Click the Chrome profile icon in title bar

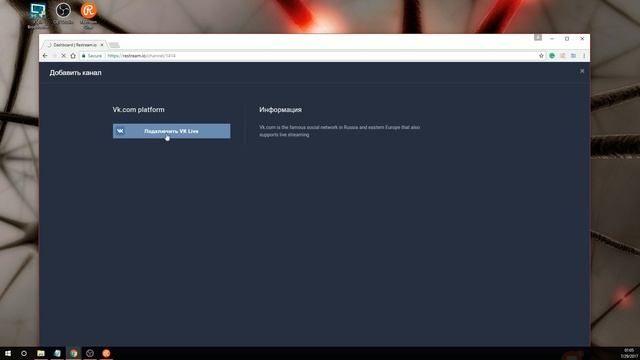538,38
